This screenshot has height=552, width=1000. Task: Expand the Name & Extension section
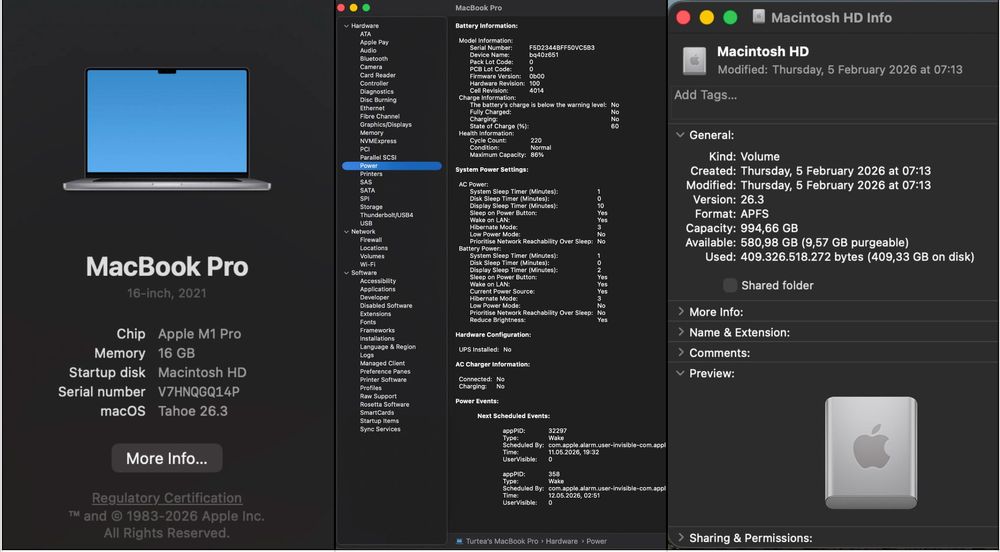tap(680, 331)
